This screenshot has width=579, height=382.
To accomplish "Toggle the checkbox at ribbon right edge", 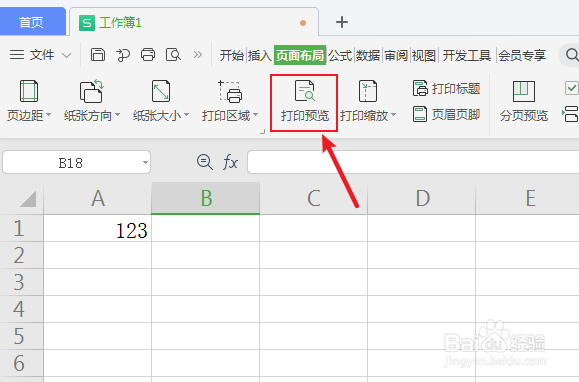I will pyautogui.click(x=572, y=89).
